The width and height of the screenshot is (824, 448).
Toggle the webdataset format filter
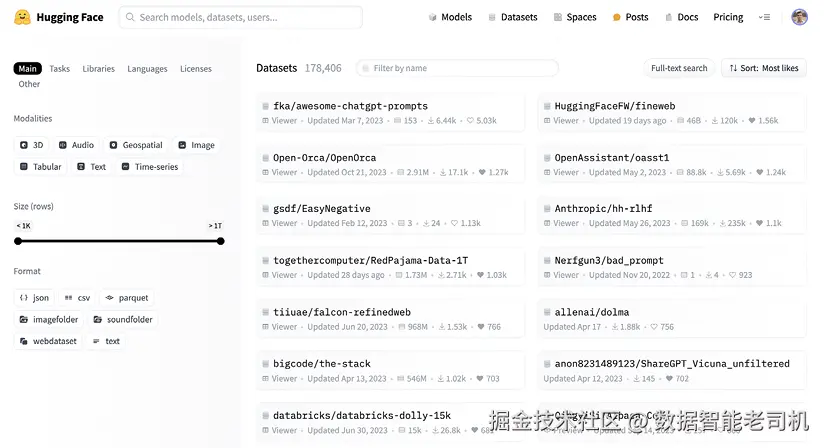[48, 341]
